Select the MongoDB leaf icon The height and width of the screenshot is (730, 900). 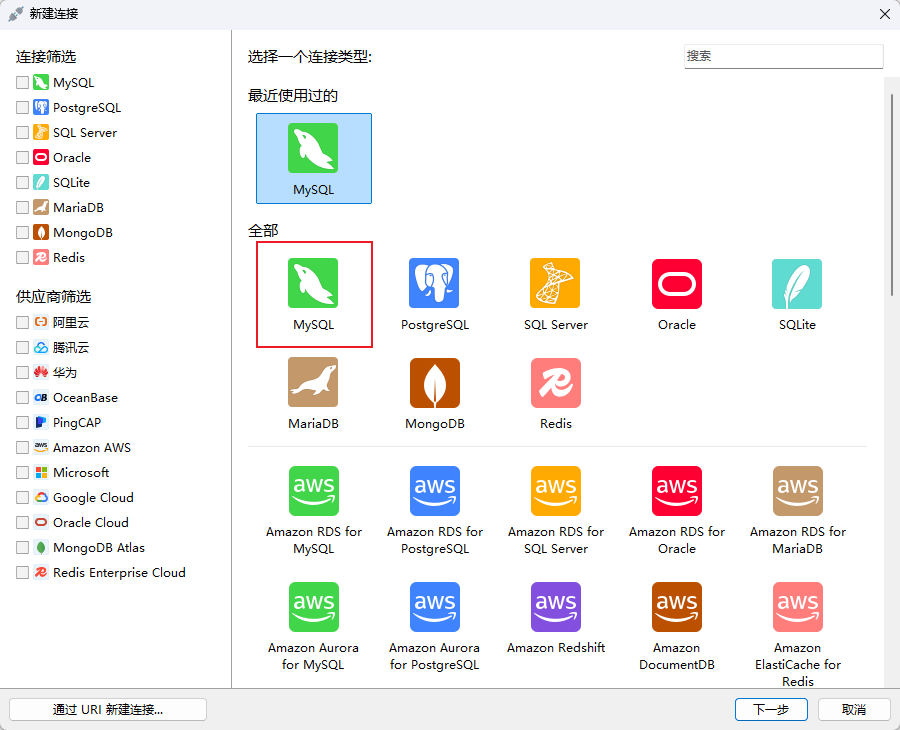[434, 383]
